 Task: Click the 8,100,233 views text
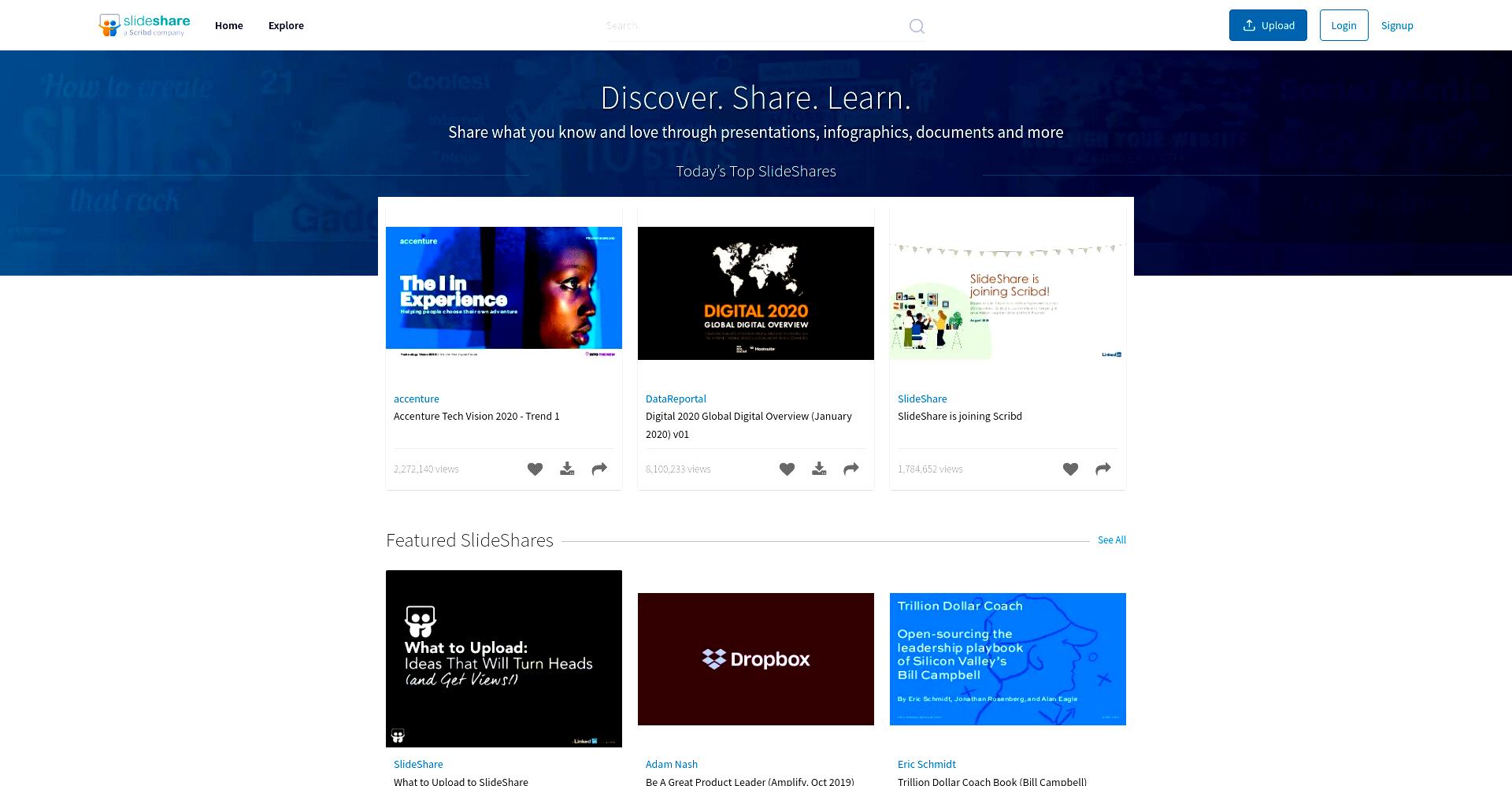pos(678,469)
